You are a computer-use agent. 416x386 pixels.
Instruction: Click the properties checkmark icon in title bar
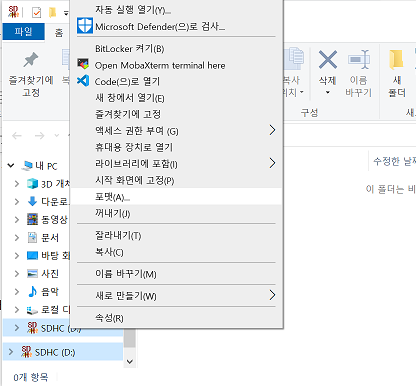(x=36, y=13)
